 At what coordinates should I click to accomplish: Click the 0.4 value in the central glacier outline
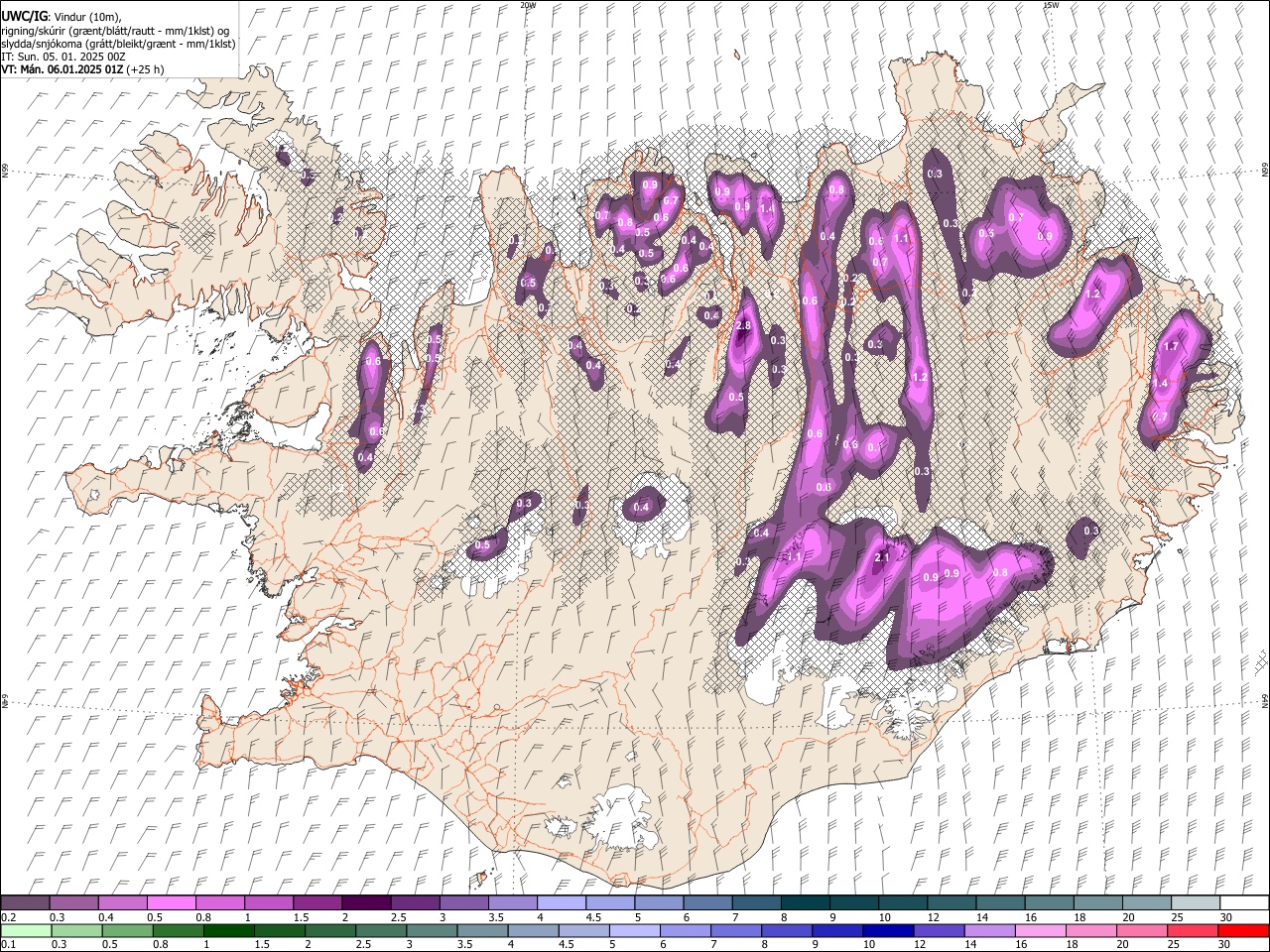641,508
